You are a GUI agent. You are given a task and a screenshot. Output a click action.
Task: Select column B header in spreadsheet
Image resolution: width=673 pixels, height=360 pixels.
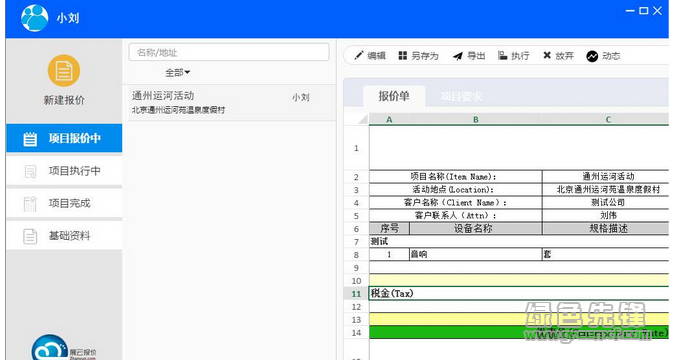[476, 120]
